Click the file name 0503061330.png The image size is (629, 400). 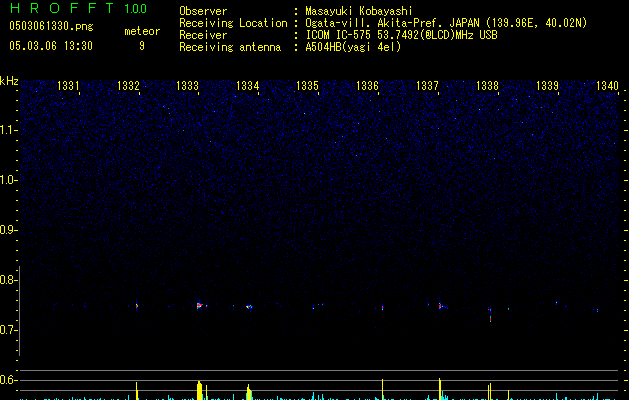[x=51, y=26]
